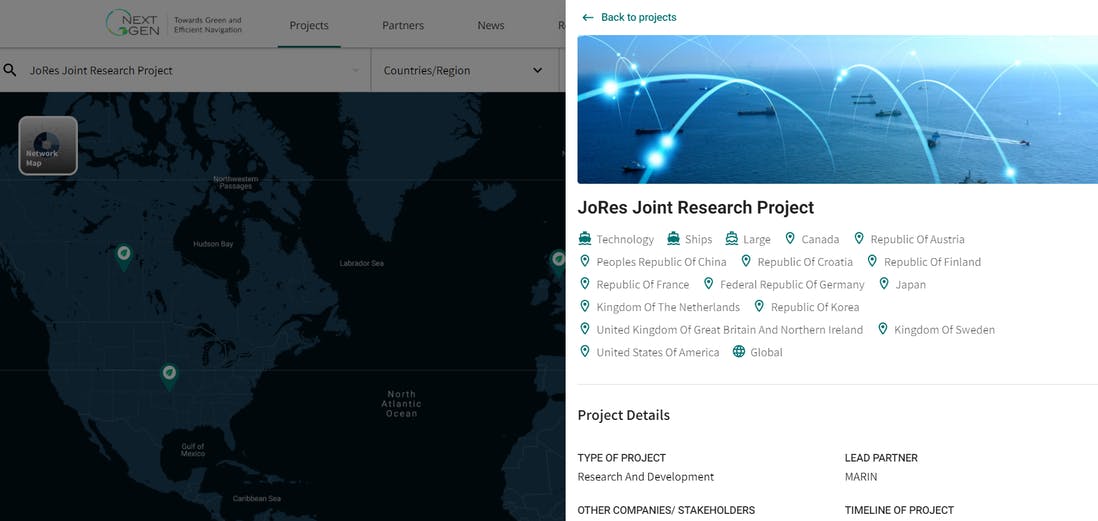Image resolution: width=1098 pixels, height=521 pixels.
Task: Click the Canada location pin icon
Action: pos(790,239)
